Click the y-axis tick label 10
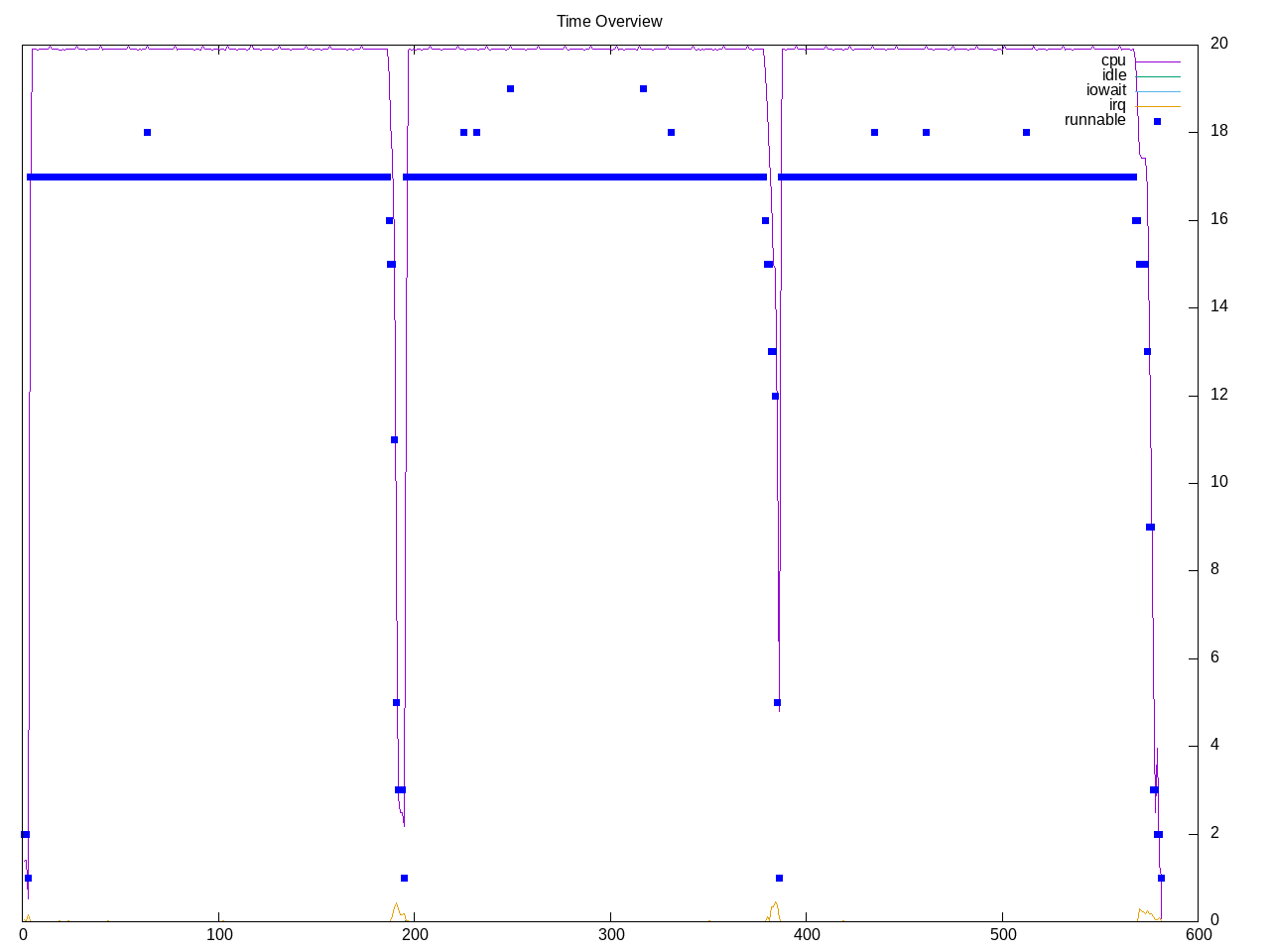 [1218, 482]
